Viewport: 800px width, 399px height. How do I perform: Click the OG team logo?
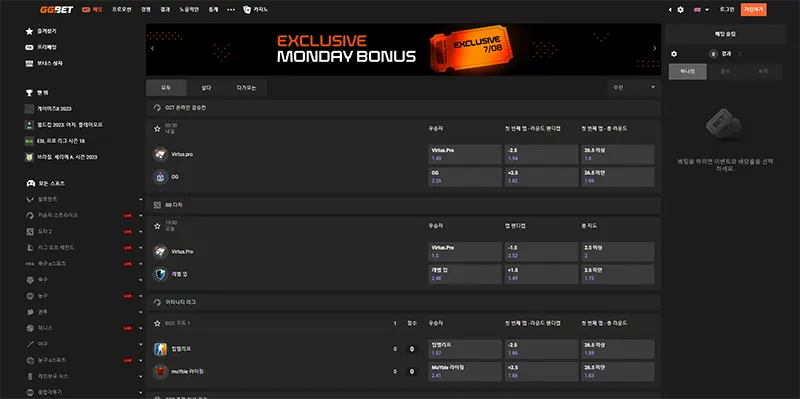[x=160, y=177]
